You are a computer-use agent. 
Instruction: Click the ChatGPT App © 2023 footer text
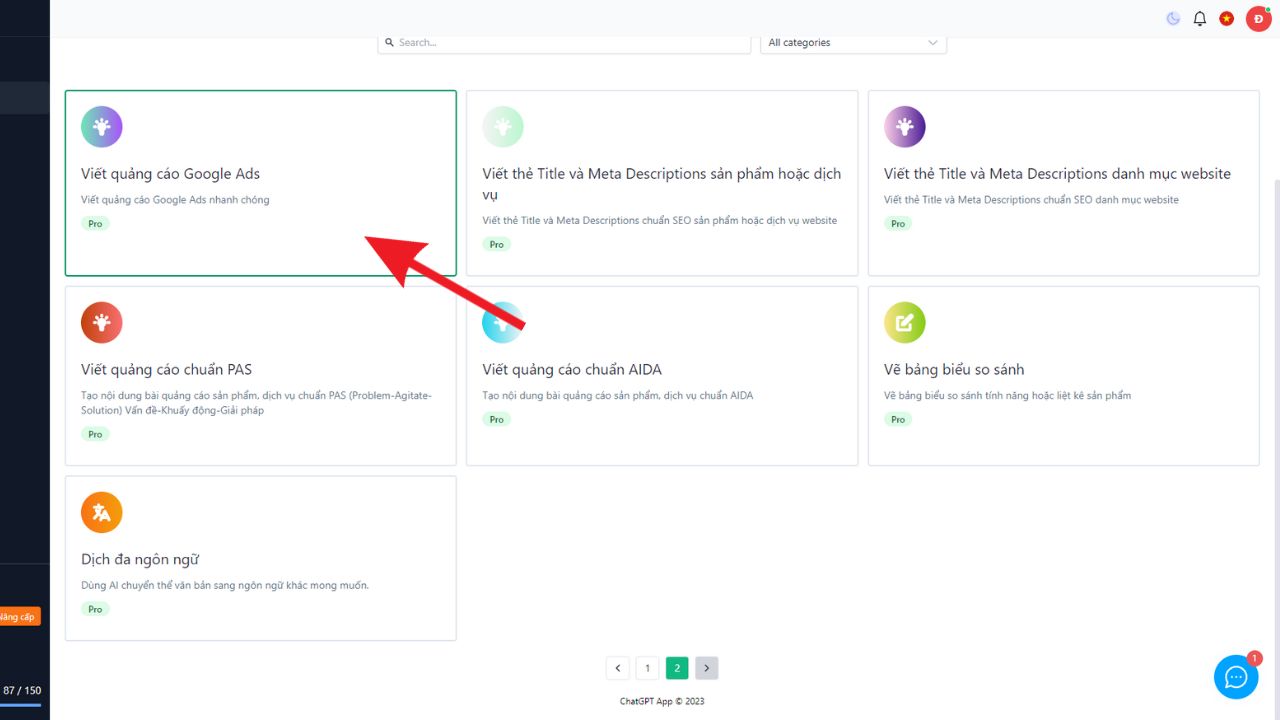[662, 701]
